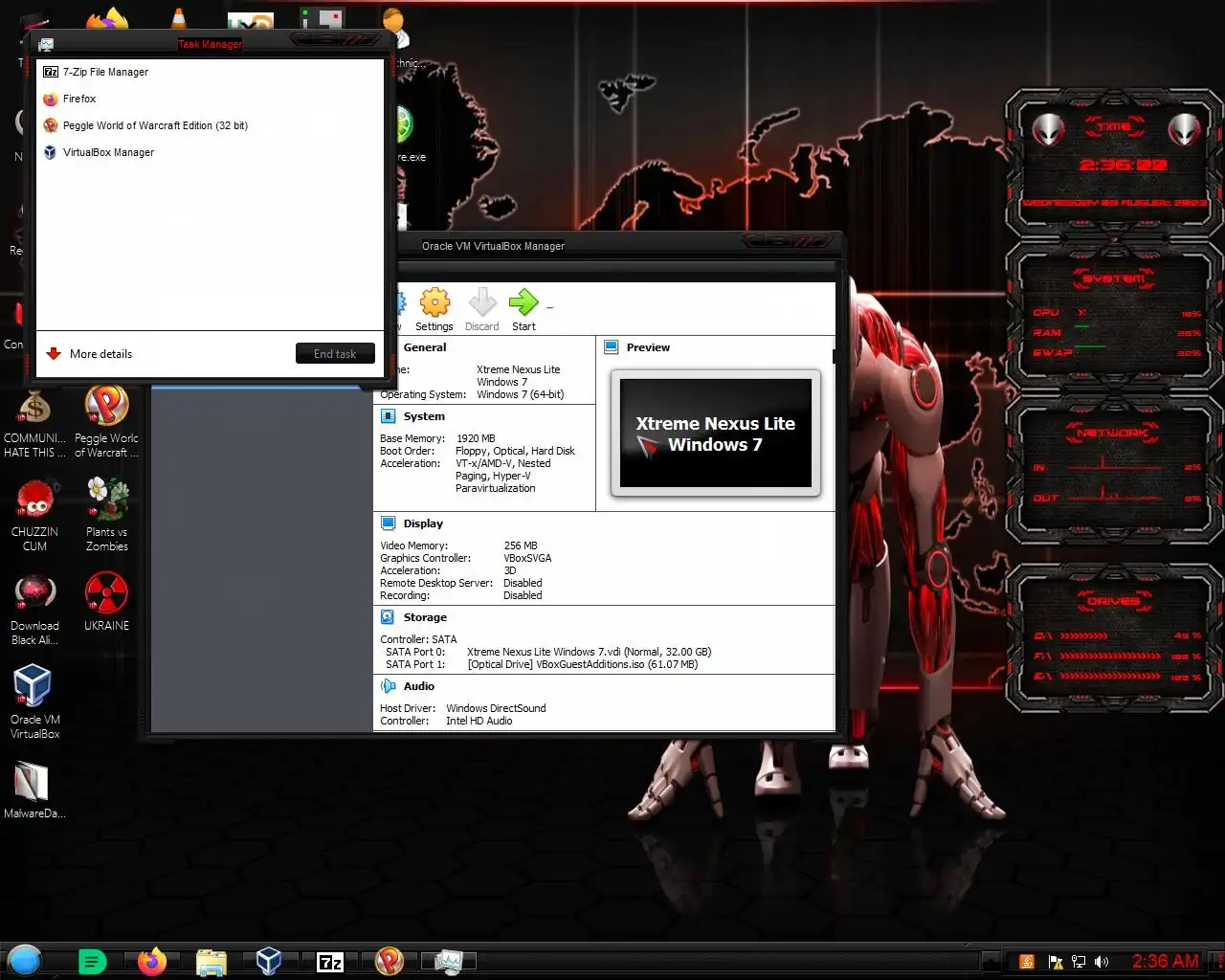The image size is (1225, 980).
Task: Open MalwareDa folder desktop icon
Action: point(34,790)
